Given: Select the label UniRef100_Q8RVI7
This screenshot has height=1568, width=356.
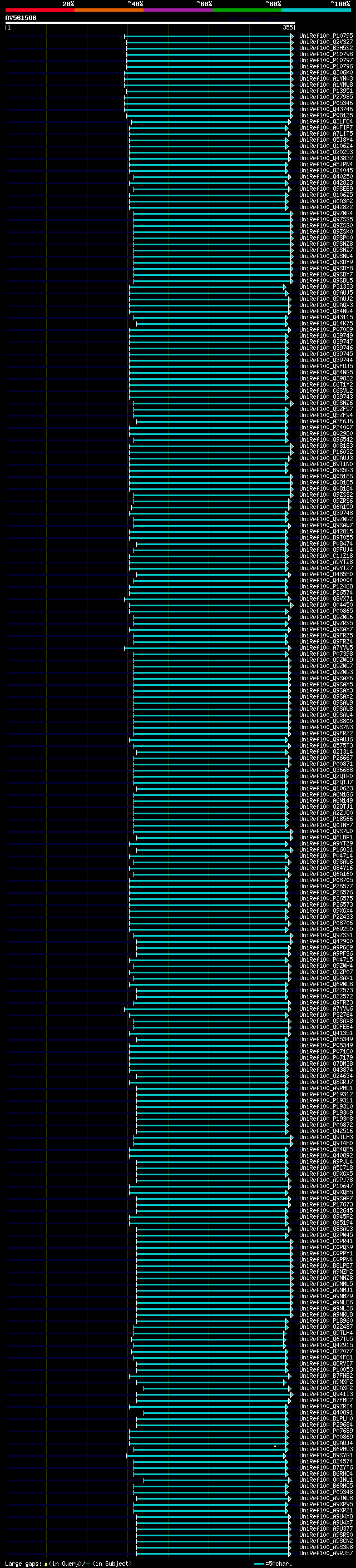Looking at the screenshot, I should tap(325, 1363).
